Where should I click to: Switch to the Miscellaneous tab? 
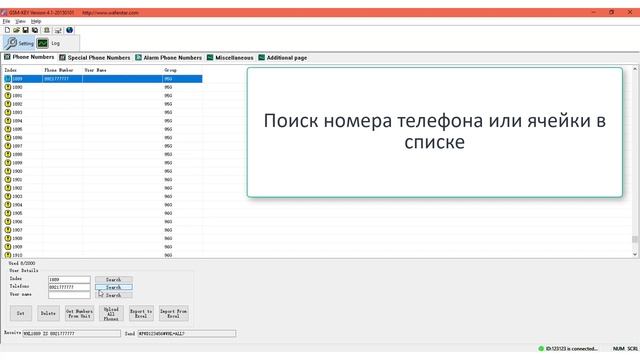(x=230, y=58)
